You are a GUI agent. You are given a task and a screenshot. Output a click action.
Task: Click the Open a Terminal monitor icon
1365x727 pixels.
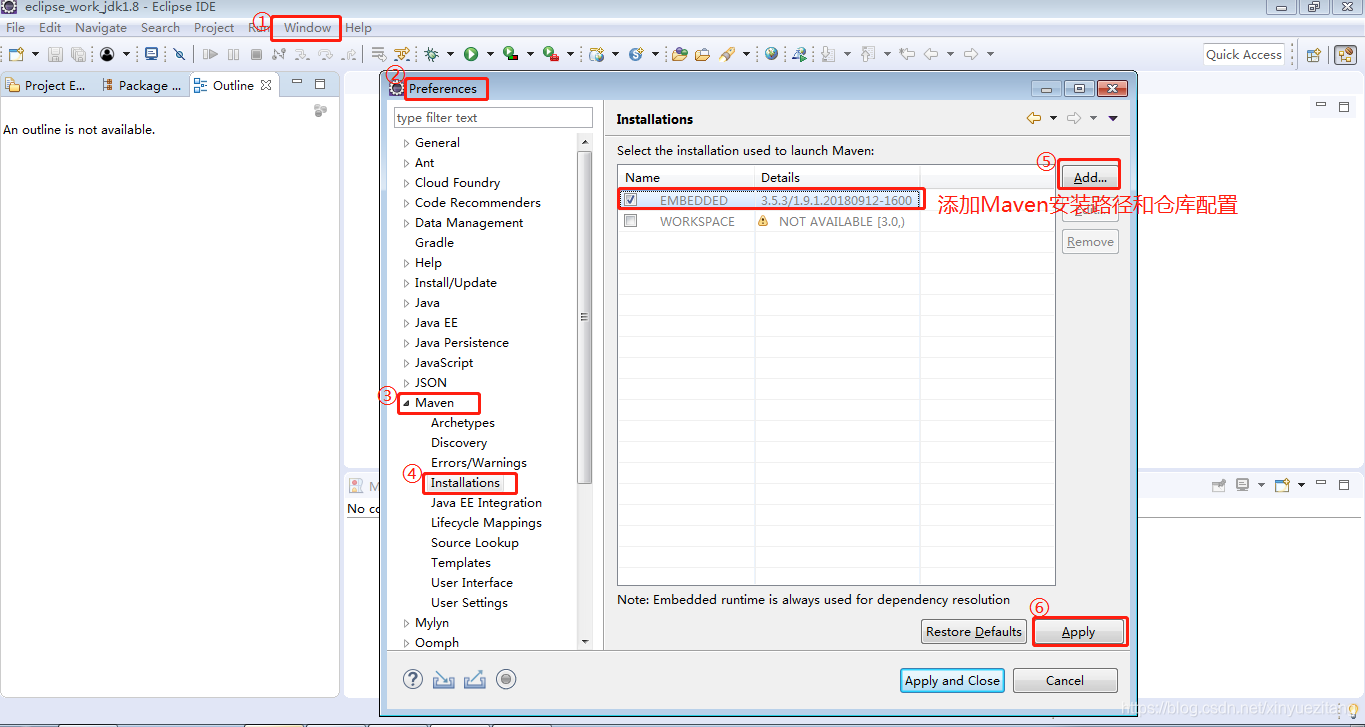(x=151, y=54)
